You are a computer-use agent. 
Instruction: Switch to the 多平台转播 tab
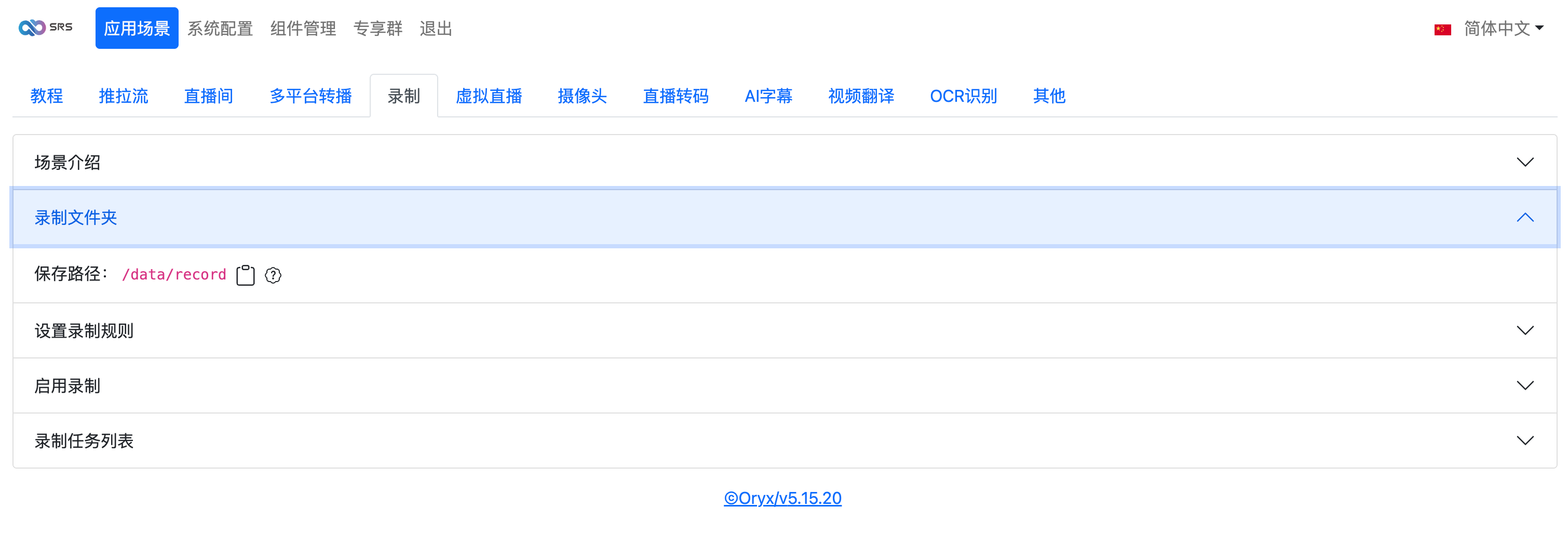310,96
